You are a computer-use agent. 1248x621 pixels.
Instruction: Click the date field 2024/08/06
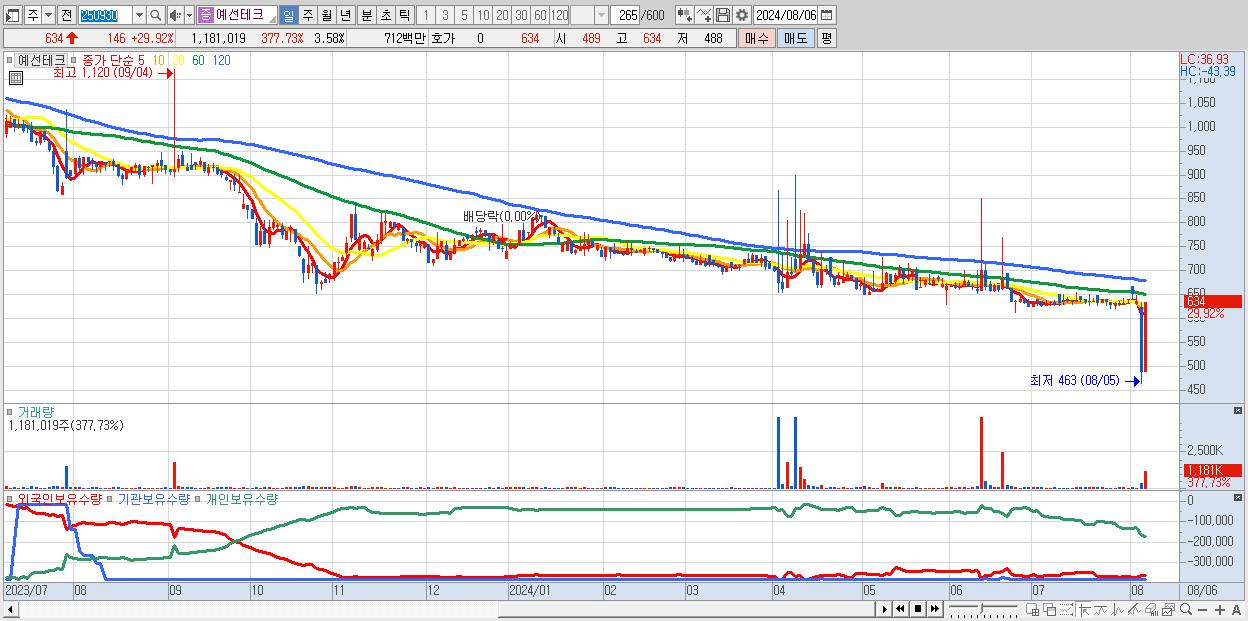[786, 15]
